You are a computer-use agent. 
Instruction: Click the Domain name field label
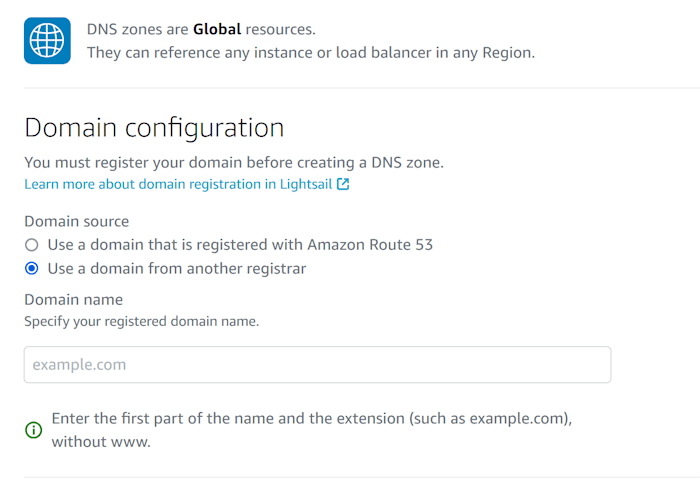coord(73,300)
